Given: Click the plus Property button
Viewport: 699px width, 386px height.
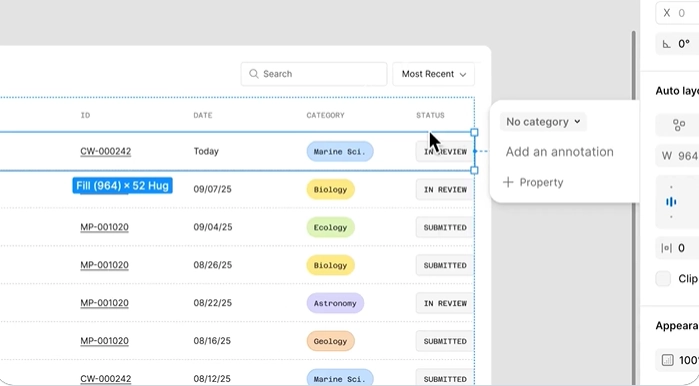Looking at the screenshot, I should (x=533, y=182).
